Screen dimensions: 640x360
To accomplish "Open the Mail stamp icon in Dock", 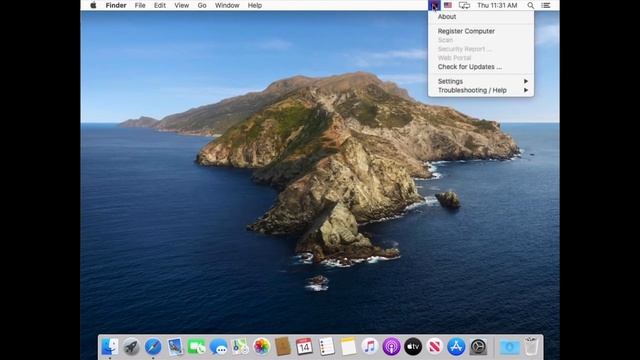I will (x=175, y=347).
